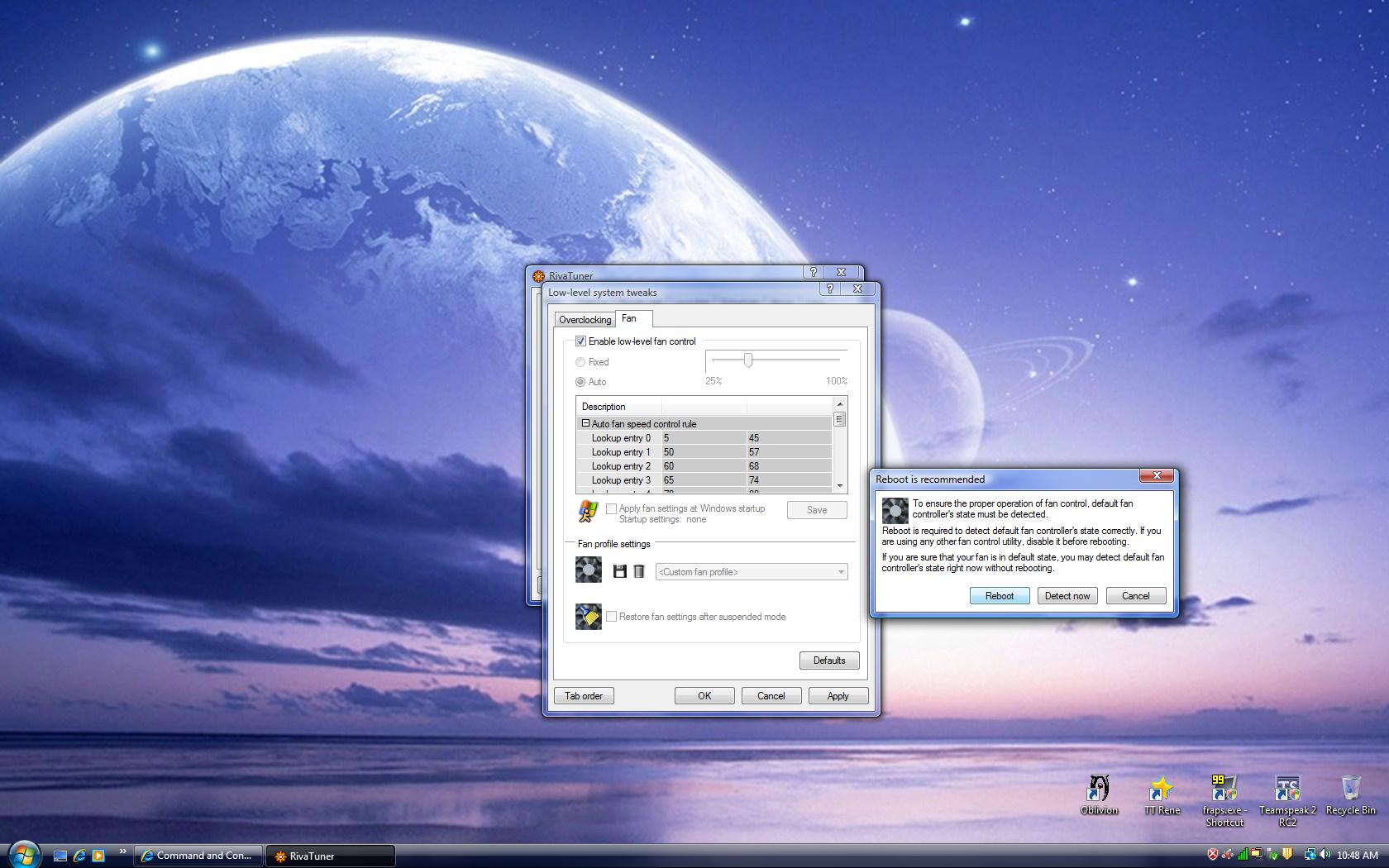The image size is (1389, 868).
Task: Click the volume speaker tray icon
Action: click(1325, 855)
